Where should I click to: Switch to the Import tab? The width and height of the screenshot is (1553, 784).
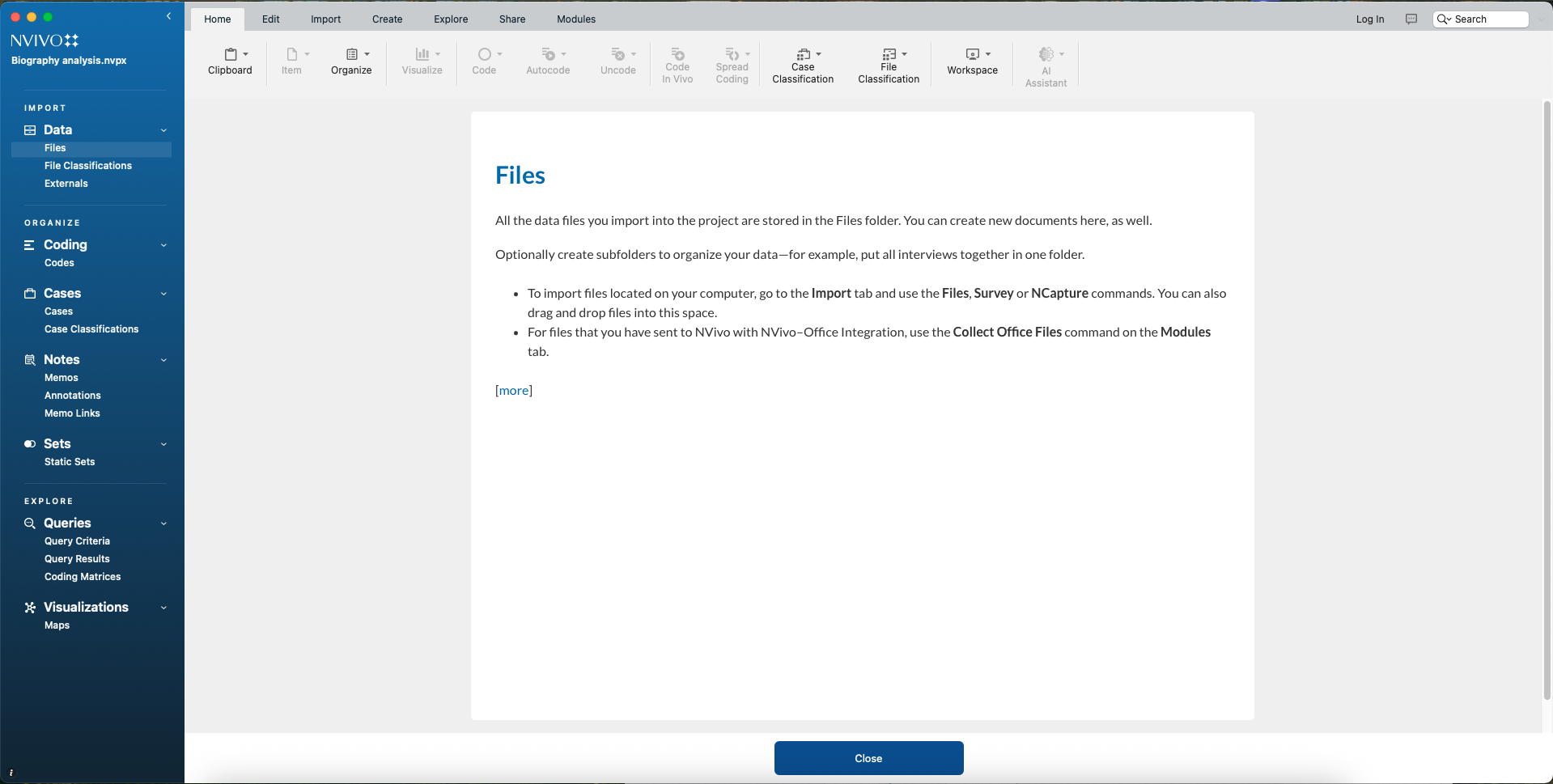(325, 19)
